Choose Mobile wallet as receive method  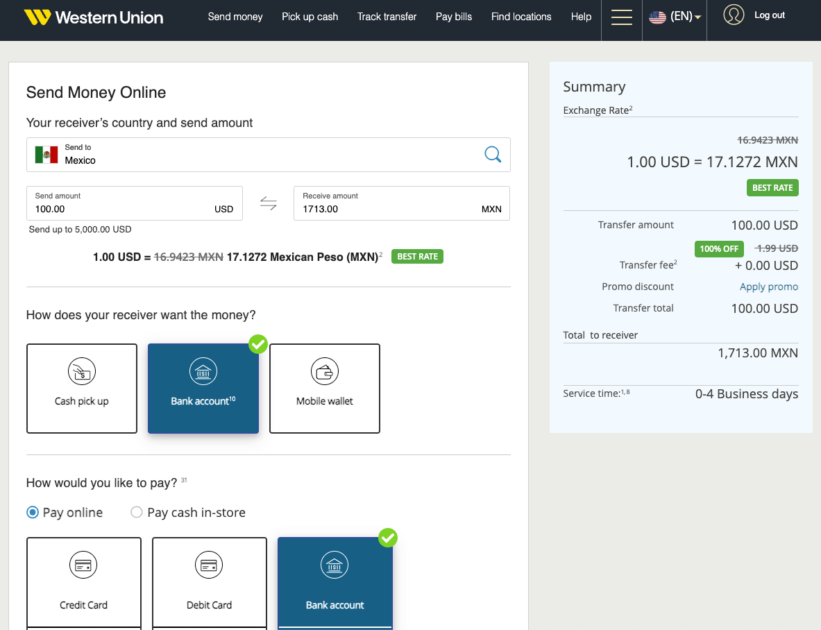pos(324,388)
